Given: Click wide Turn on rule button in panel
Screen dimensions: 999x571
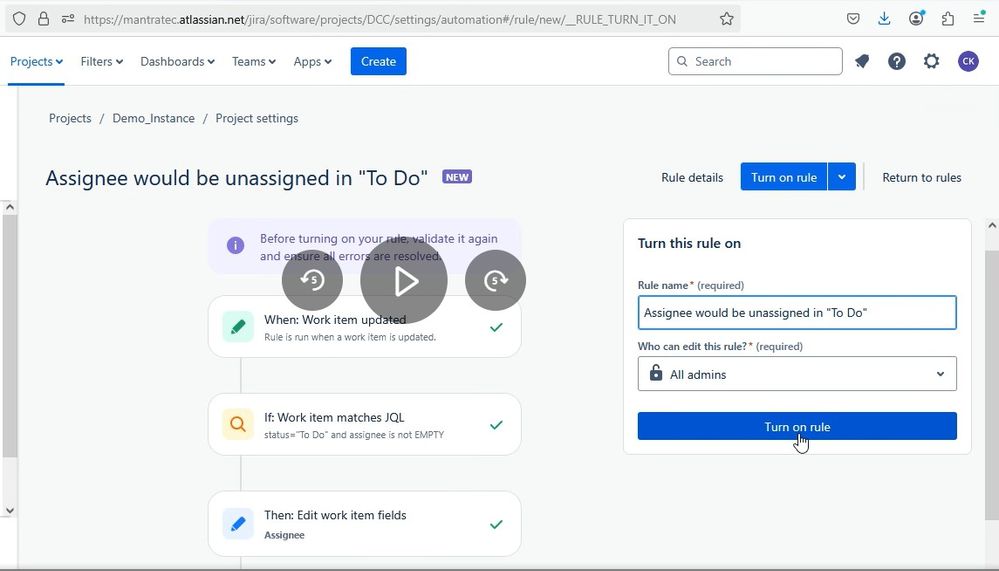Looking at the screenshot, I should click(797, 426).
